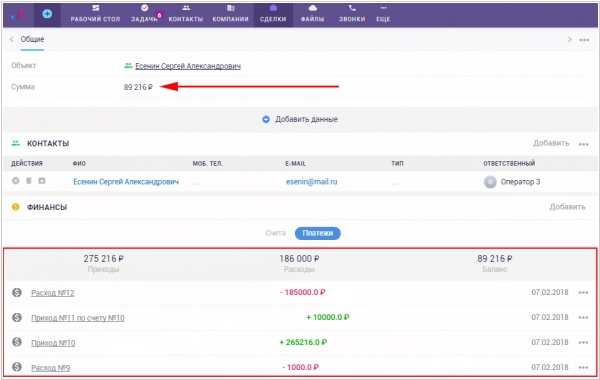Click trash icon in contact row
This screenshot has width=600, height=380.
(x=29, y=181)
